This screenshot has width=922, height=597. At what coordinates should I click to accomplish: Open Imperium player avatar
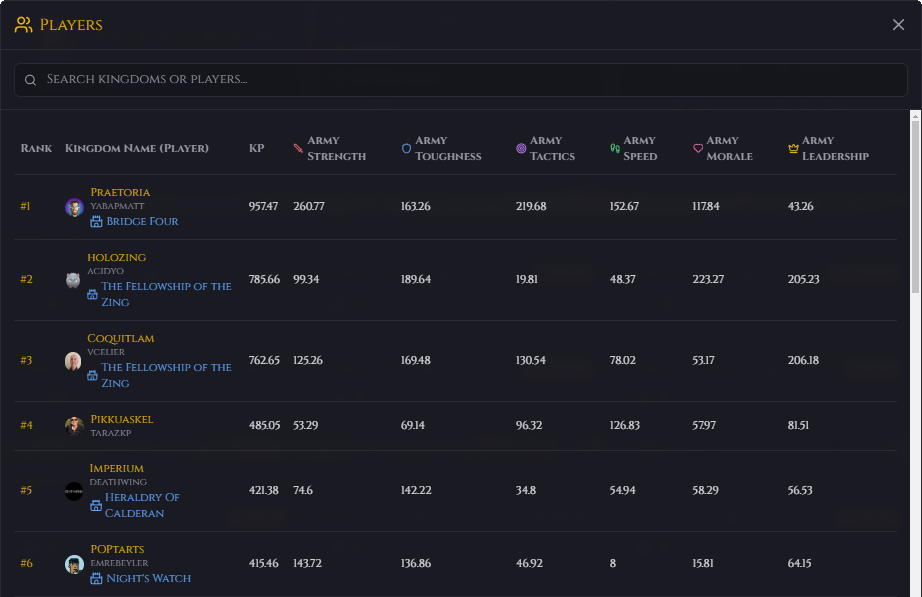click(74, 491)
